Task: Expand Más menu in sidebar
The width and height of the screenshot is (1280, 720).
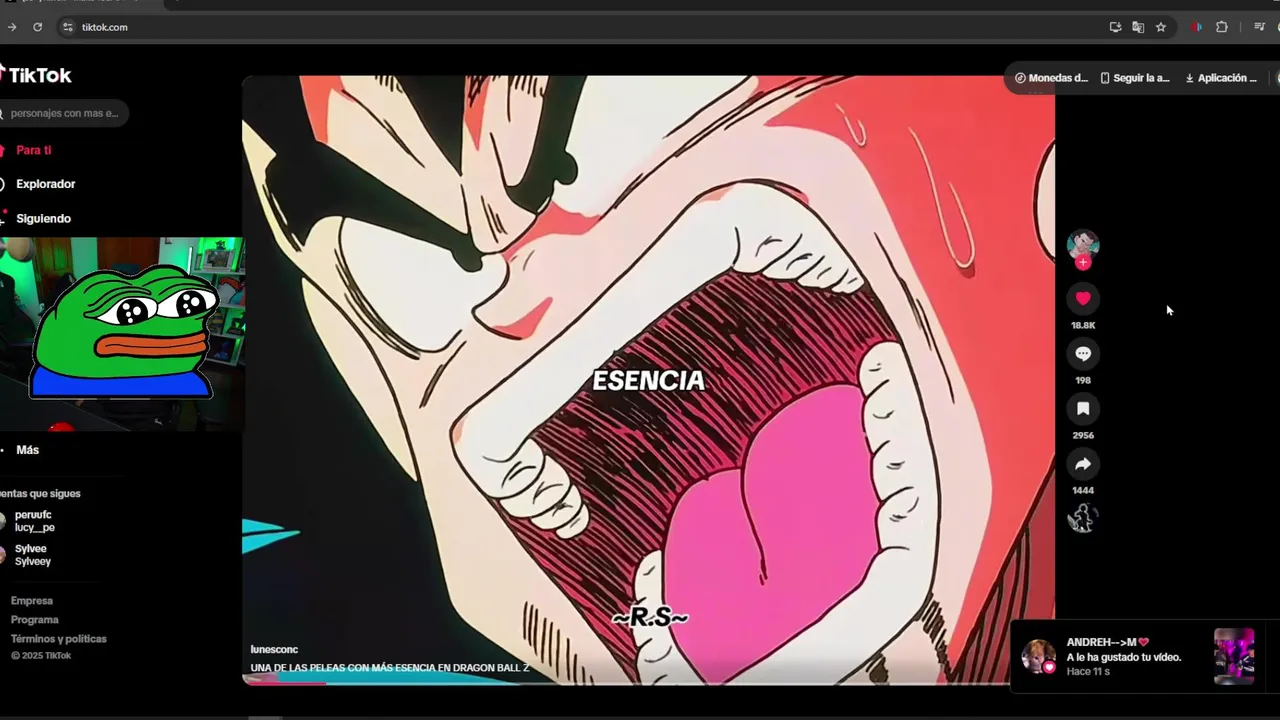Action: coord(27,450)
